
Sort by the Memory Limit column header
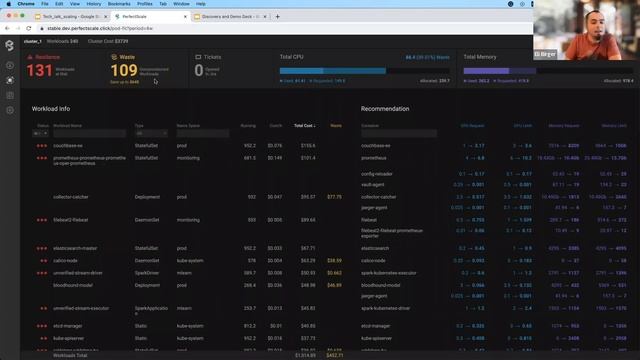(x=614, y=126)
